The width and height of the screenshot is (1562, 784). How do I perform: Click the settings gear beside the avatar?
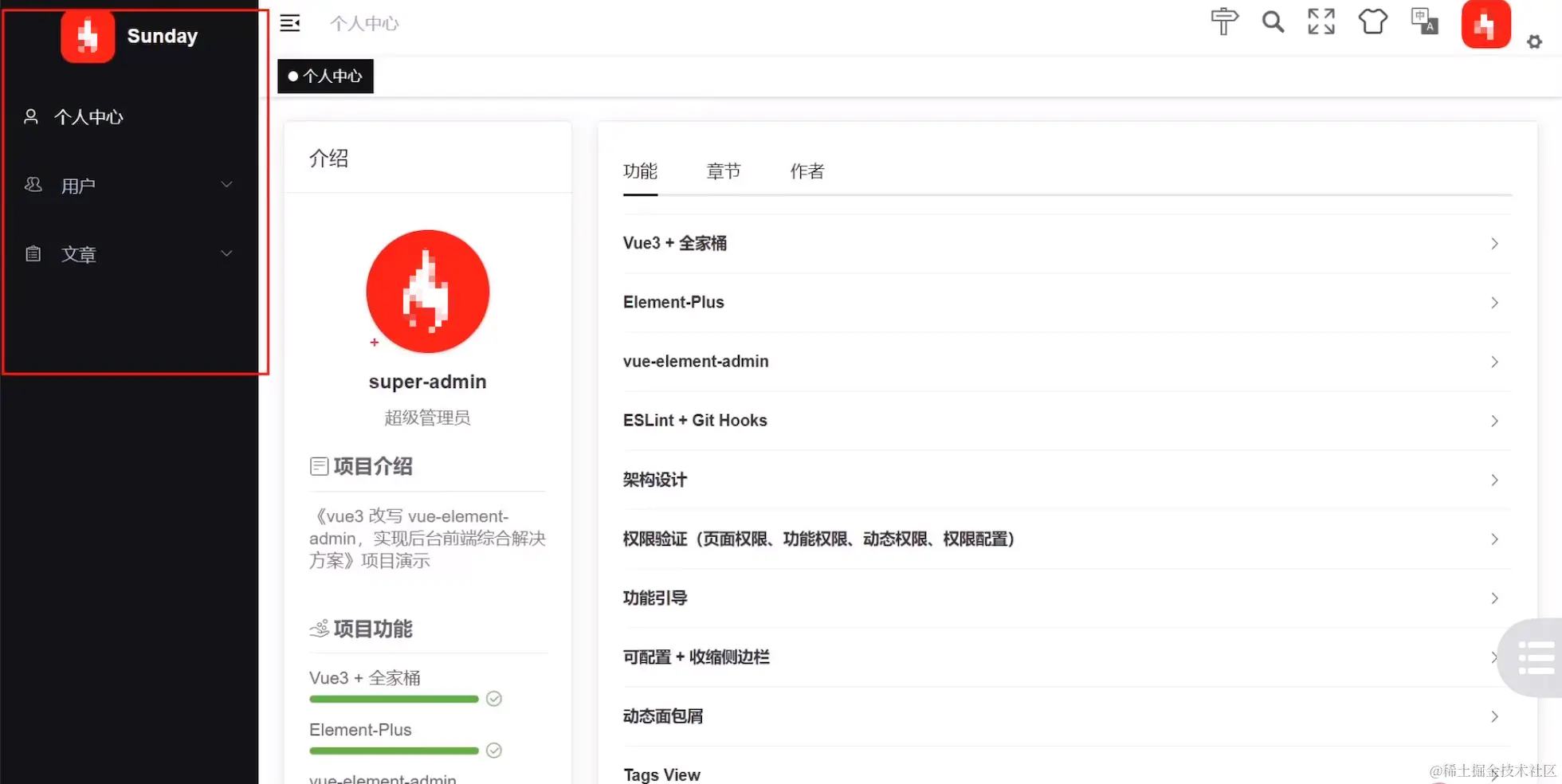point(1534,42)
